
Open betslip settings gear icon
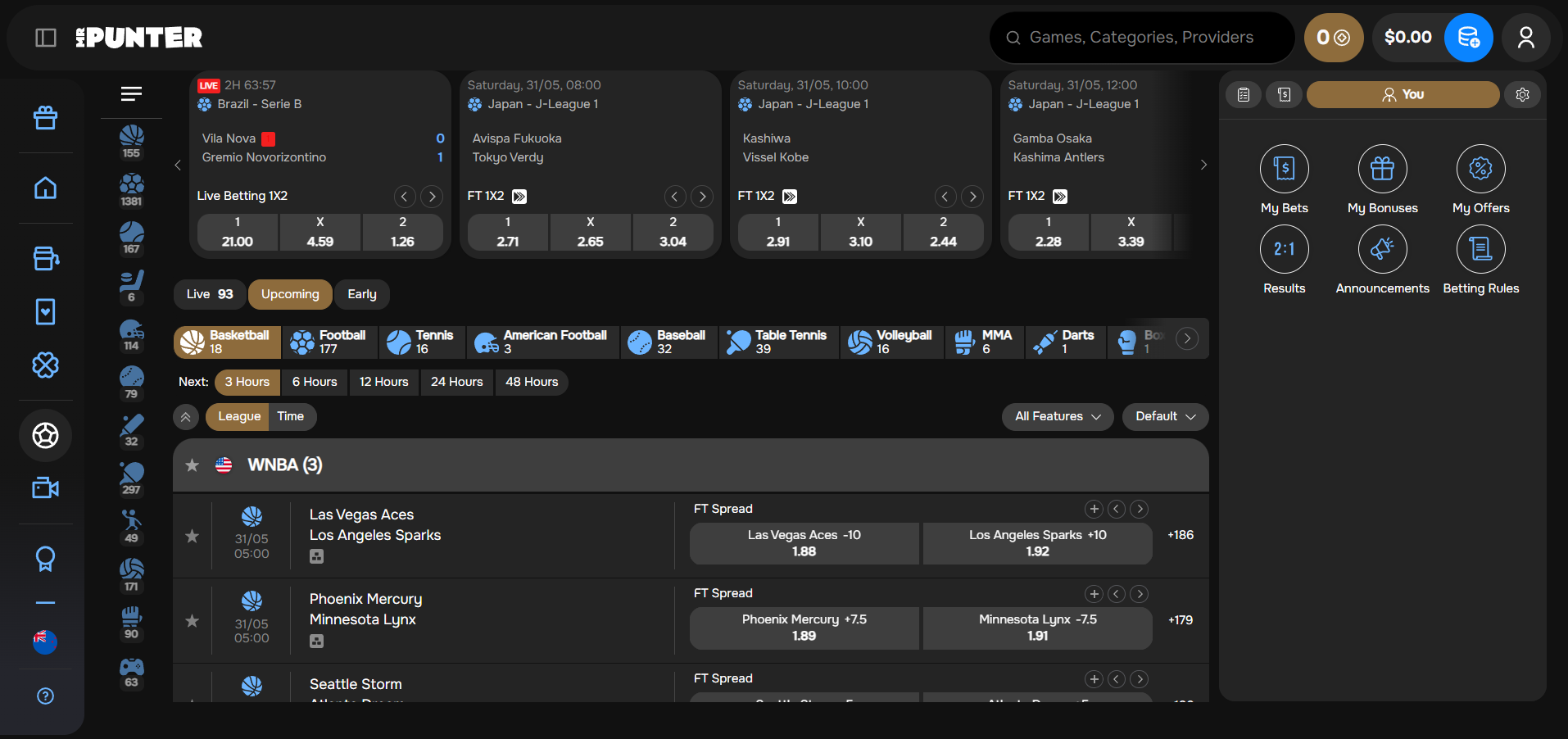(x=1522, y=94)
